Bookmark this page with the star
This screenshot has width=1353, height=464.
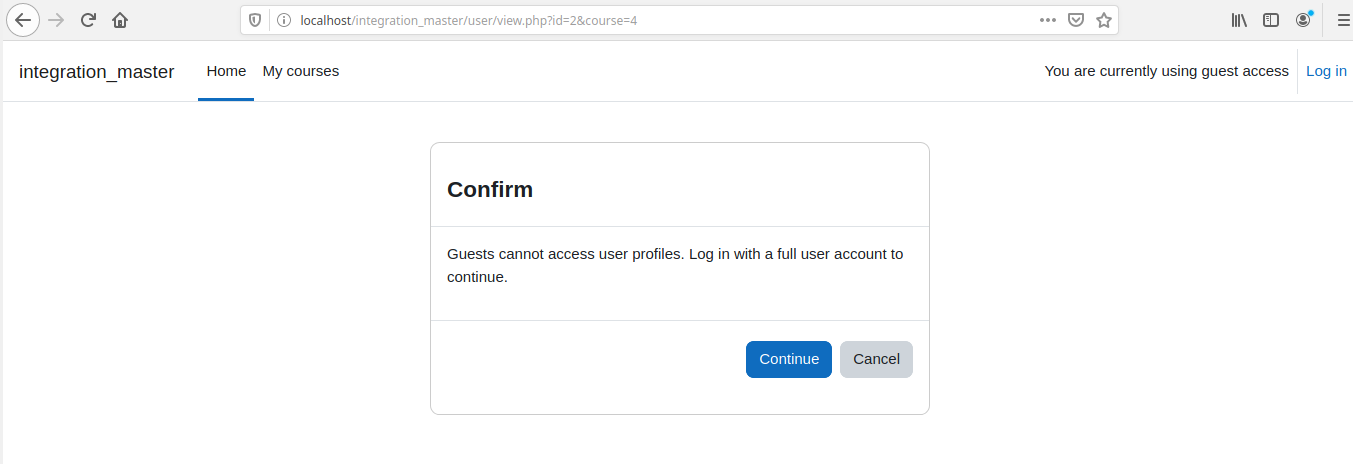[x=1104, y=20]
